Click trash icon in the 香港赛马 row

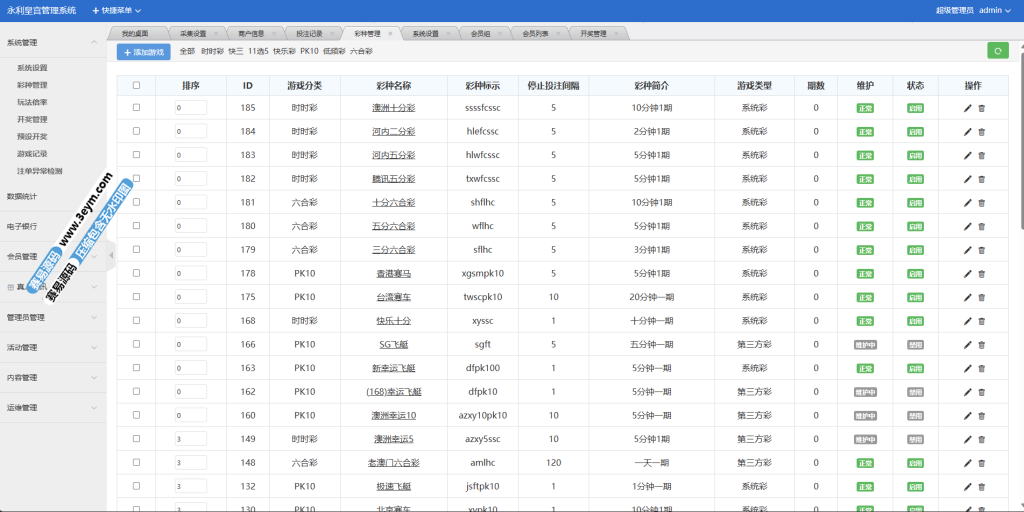tap(981, 273)
